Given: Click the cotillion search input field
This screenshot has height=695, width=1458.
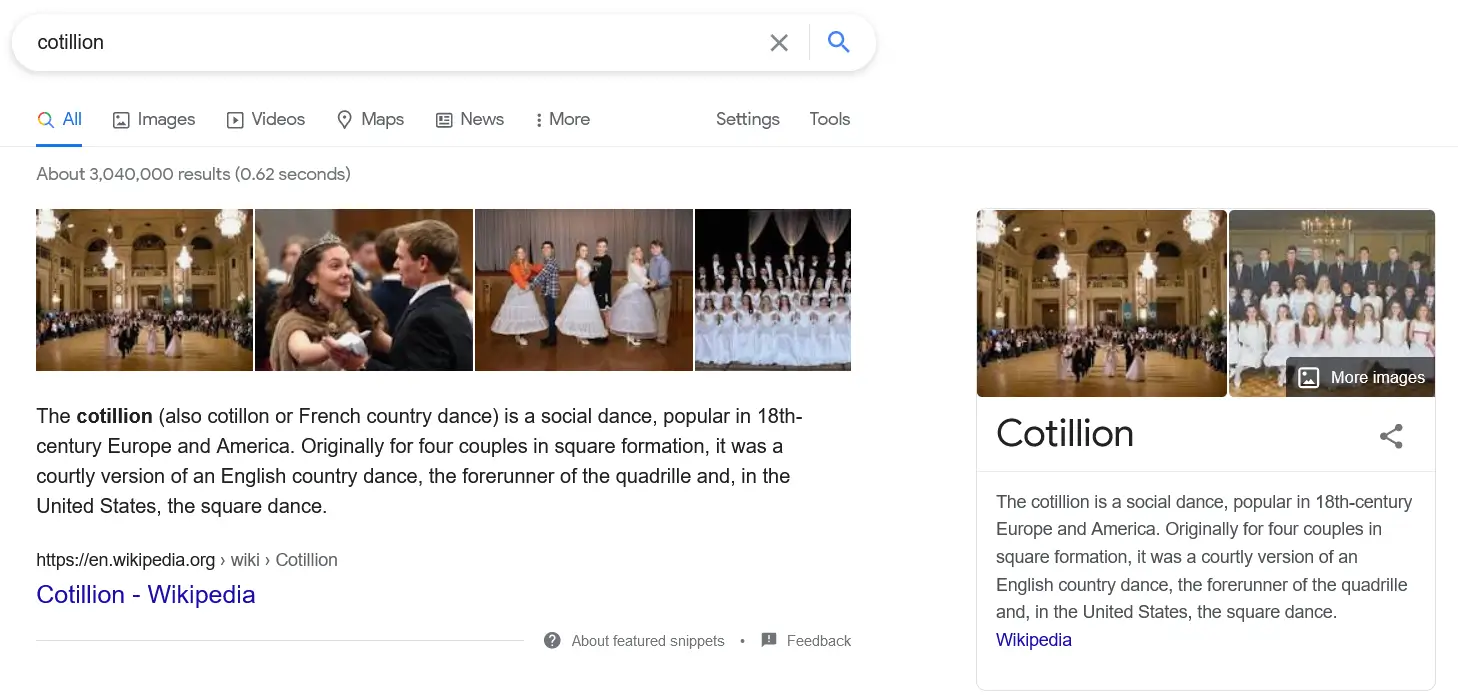Looking at the screenshot, I should [390, 42].
